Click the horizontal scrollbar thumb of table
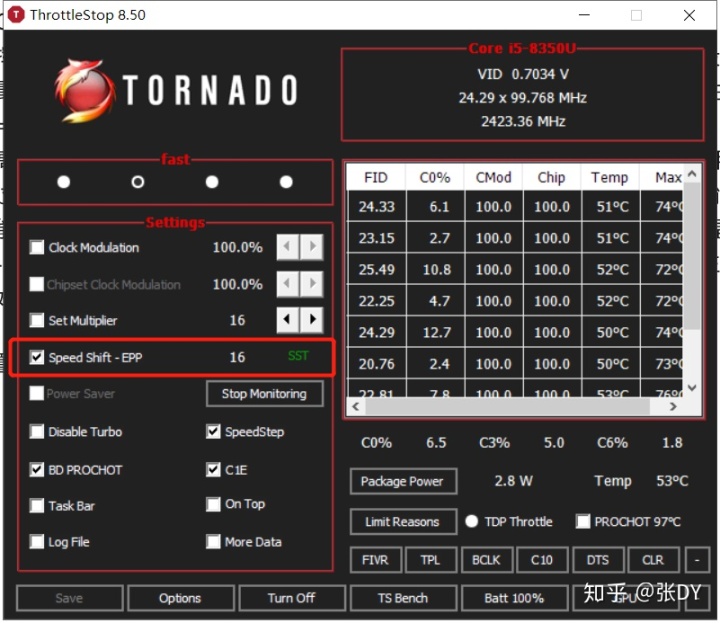Viewport: 720px width, 623px height. [507, 406]
